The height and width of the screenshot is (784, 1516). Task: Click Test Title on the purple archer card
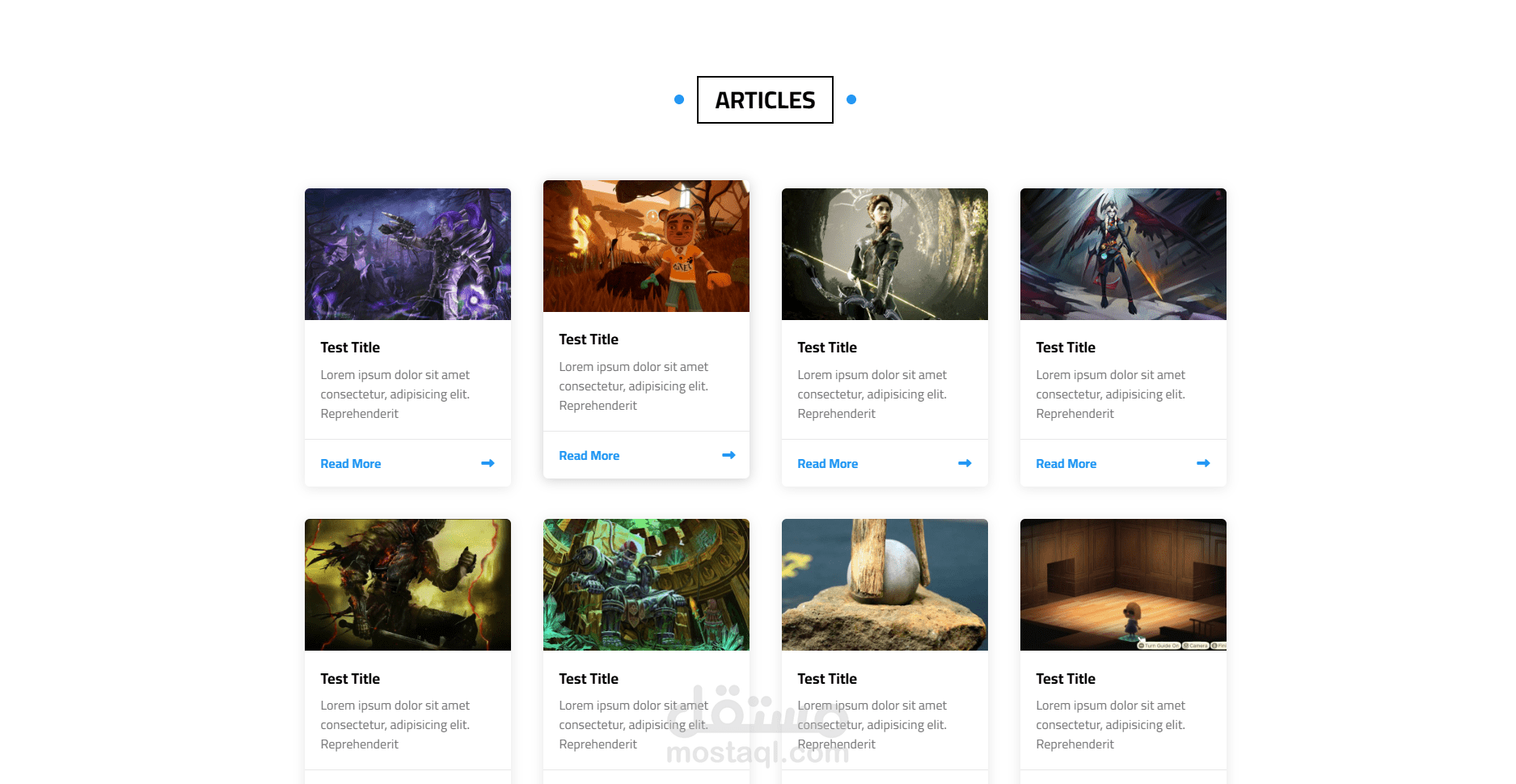coord(350,348)
